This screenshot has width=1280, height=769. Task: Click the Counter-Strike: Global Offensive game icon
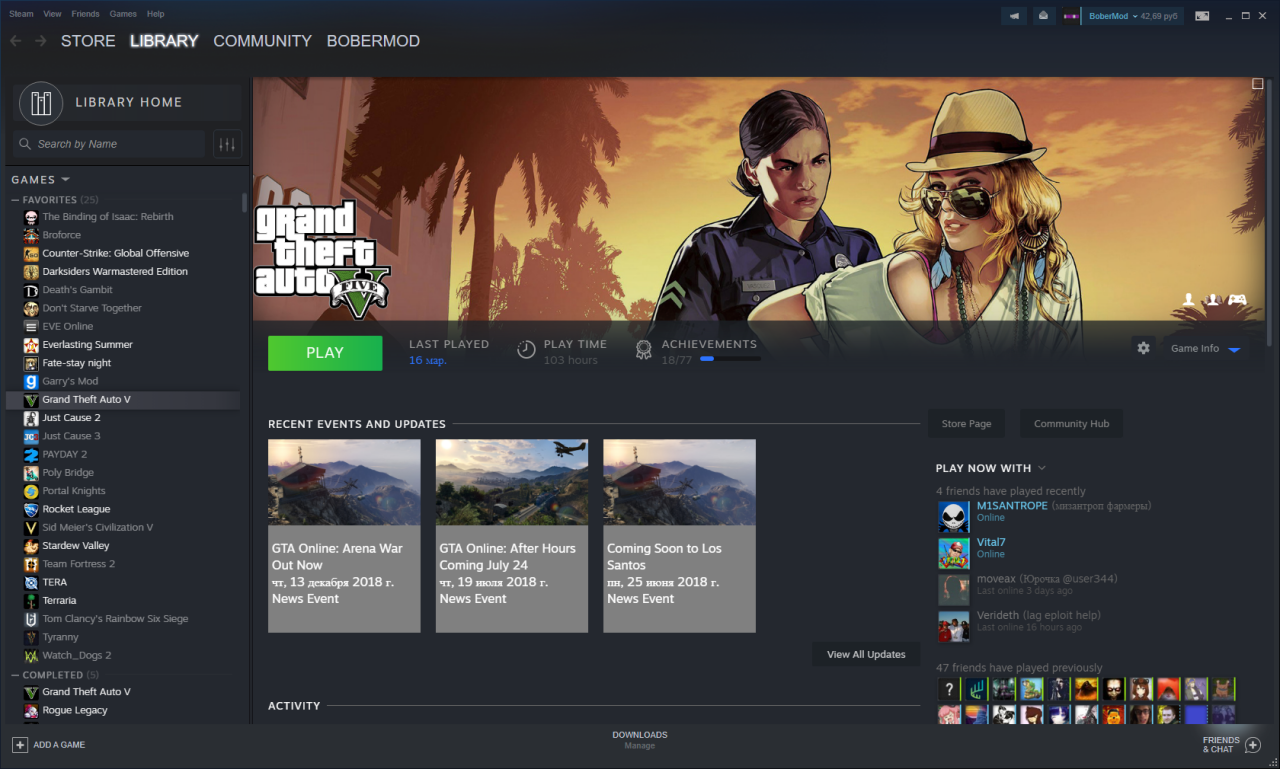pyautogui.click(x=32, y=253)
